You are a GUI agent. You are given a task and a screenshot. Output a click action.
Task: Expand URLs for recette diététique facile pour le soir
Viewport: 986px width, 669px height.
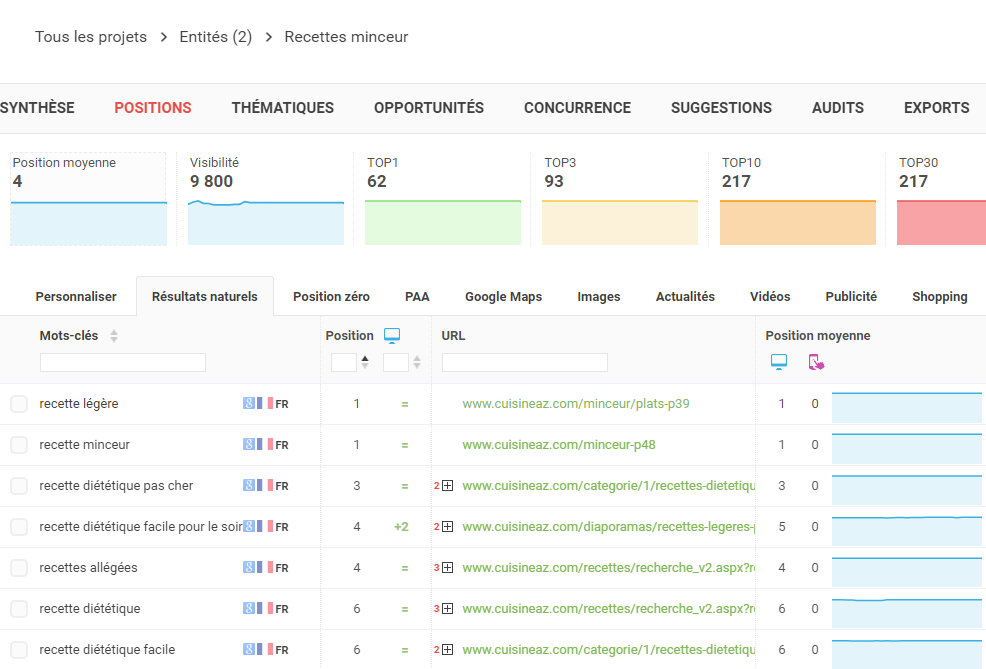point(447,526)
